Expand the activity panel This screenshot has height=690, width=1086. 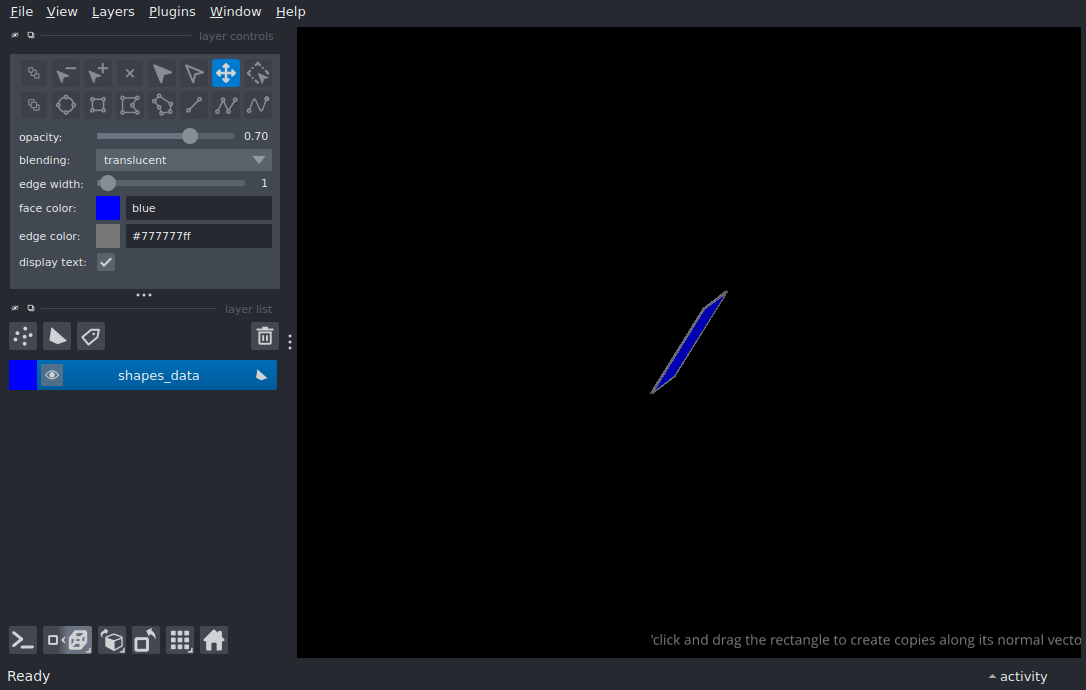tap(1018, 676)
